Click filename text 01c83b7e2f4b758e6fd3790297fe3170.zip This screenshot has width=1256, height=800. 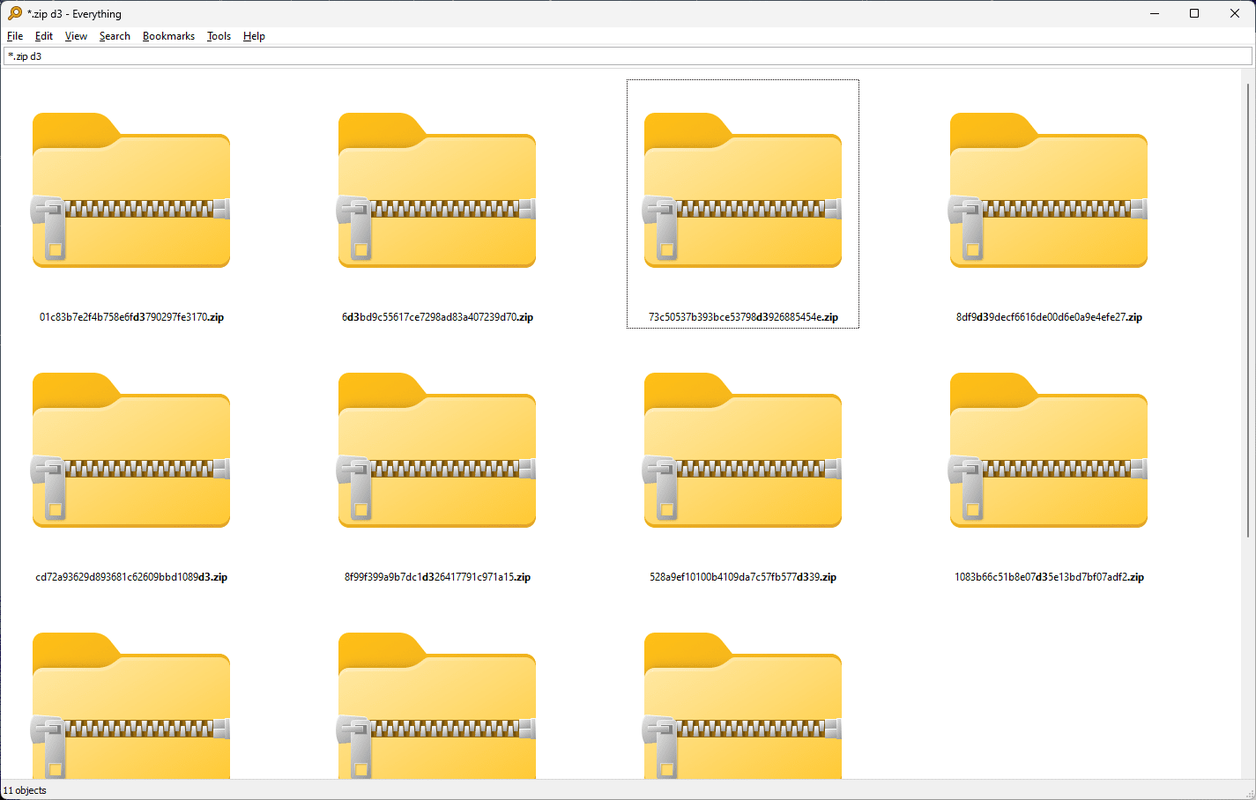131,317
